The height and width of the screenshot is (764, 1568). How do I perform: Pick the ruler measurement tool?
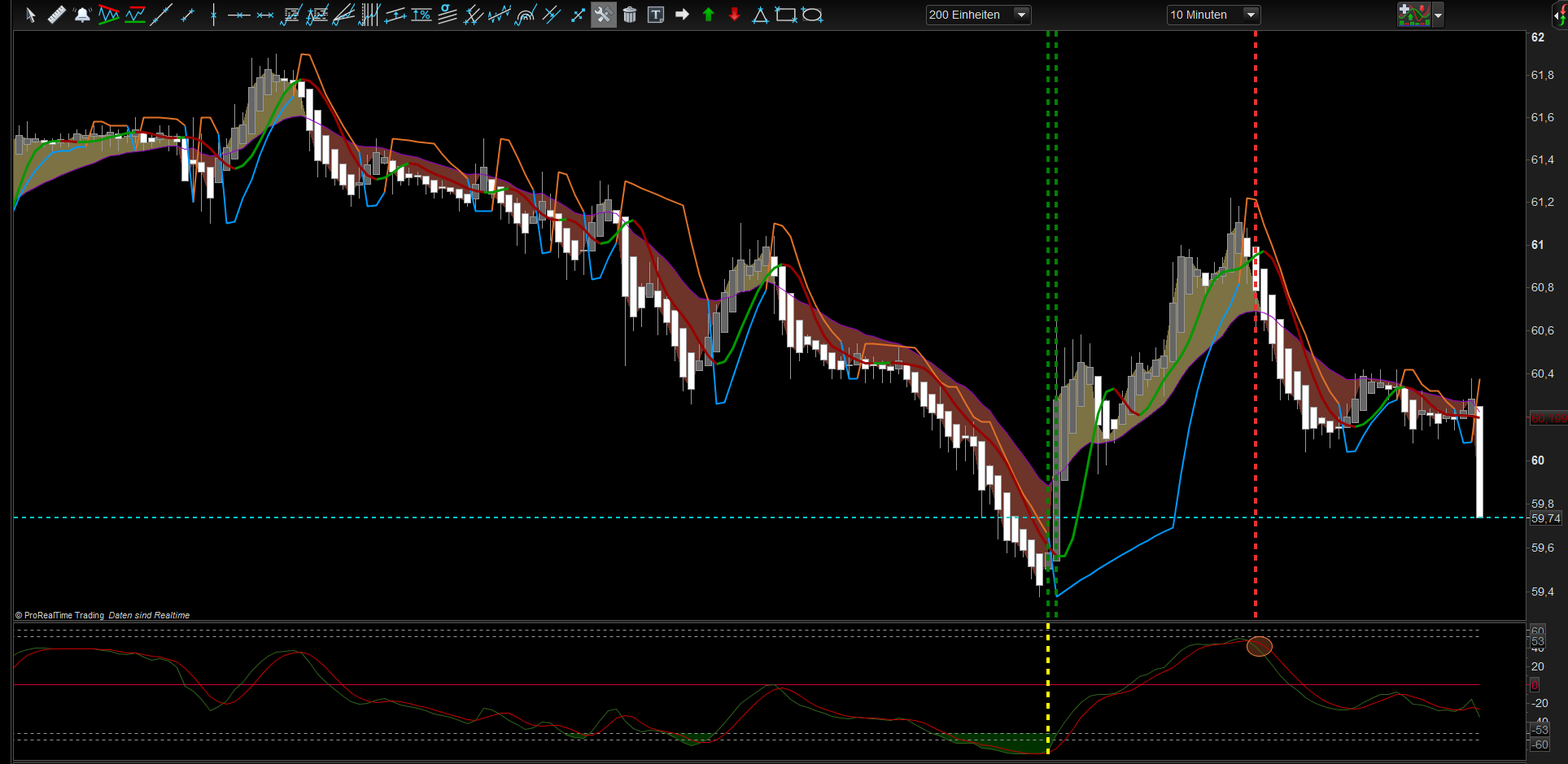56,15
